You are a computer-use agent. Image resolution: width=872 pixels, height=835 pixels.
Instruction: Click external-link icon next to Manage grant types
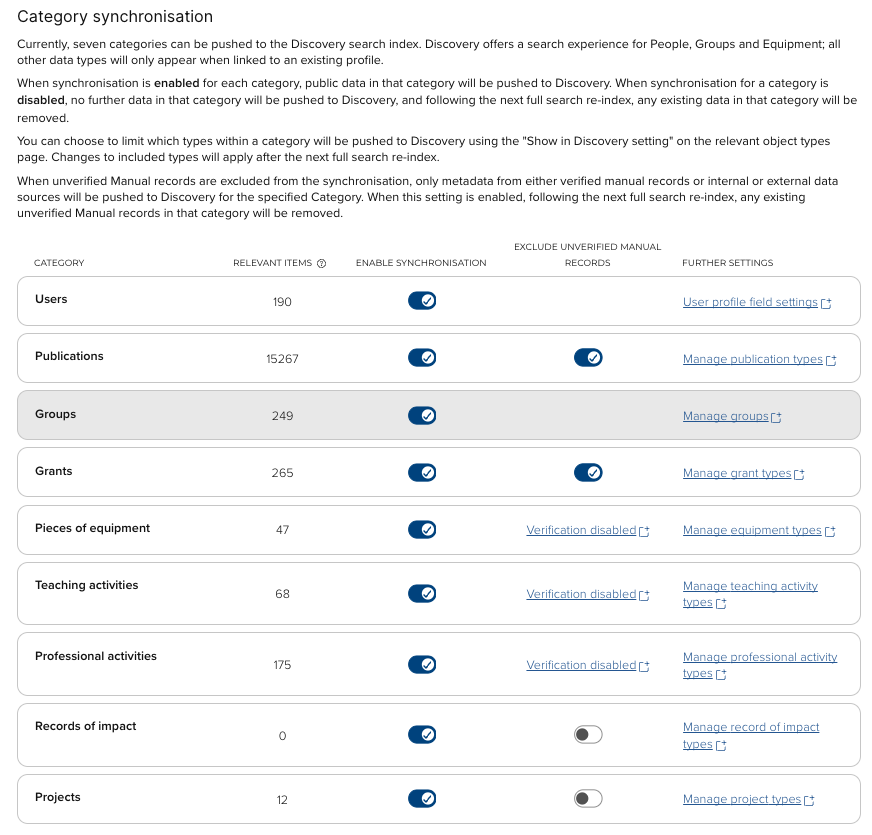[799, 475]
